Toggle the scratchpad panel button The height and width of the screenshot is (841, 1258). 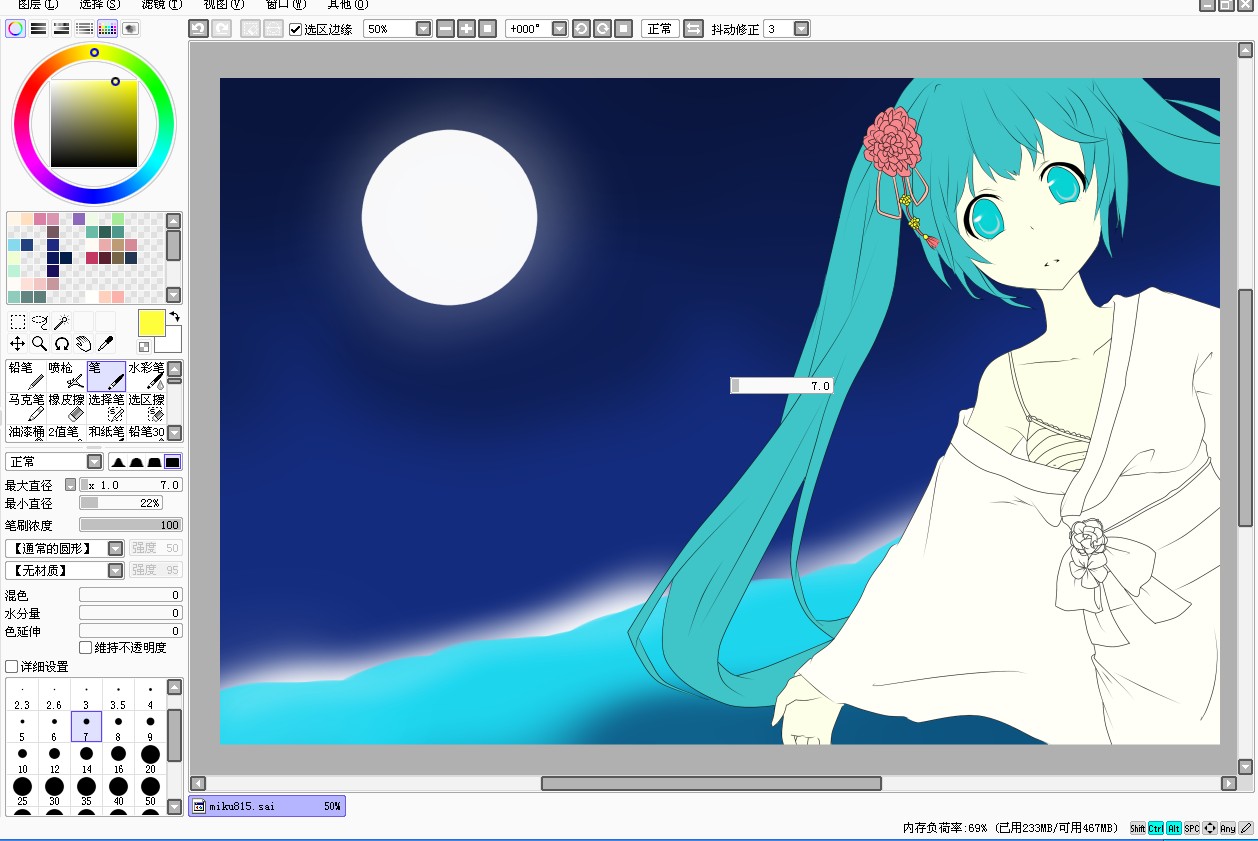[131, 29]
